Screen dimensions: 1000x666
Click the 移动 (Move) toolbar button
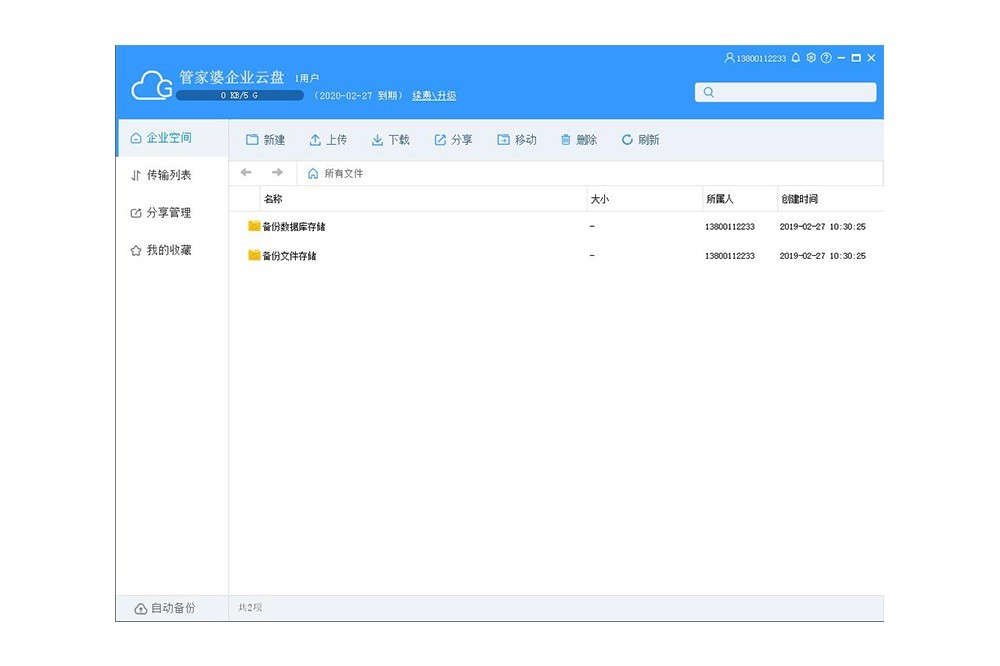coord(517,140)
